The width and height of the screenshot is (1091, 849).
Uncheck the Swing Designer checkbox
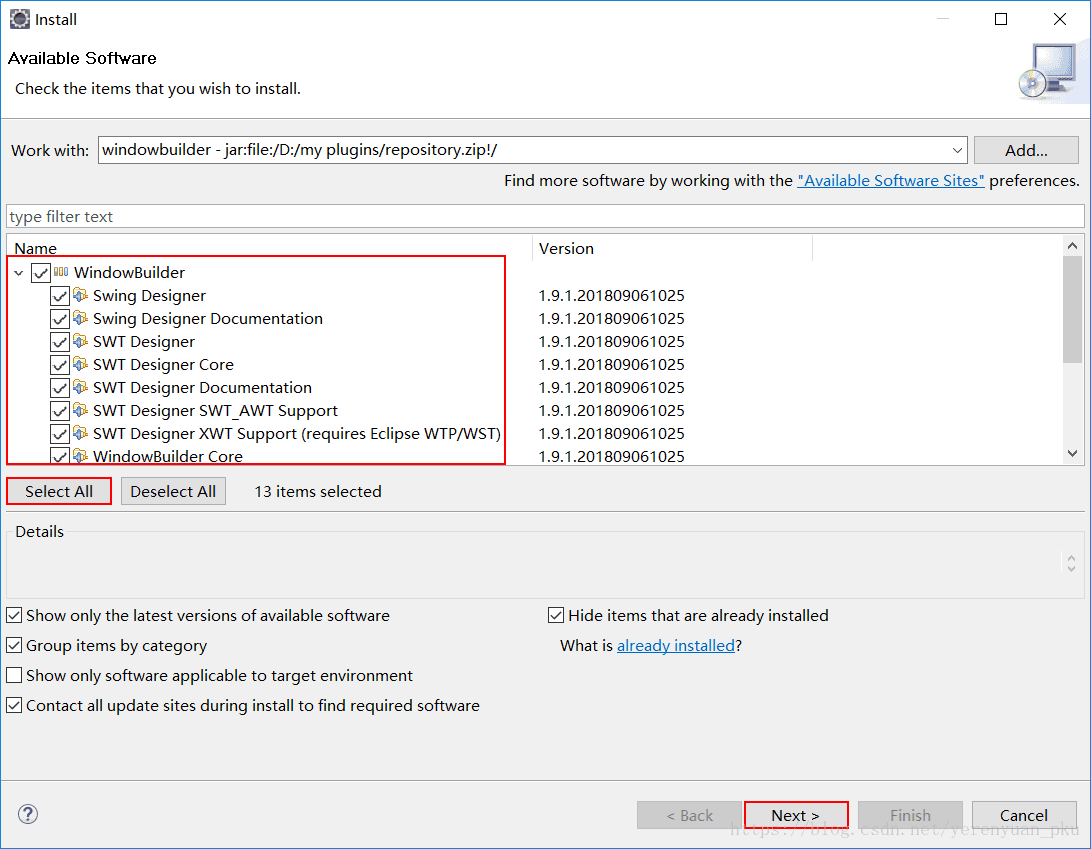[x=60, y=296]
